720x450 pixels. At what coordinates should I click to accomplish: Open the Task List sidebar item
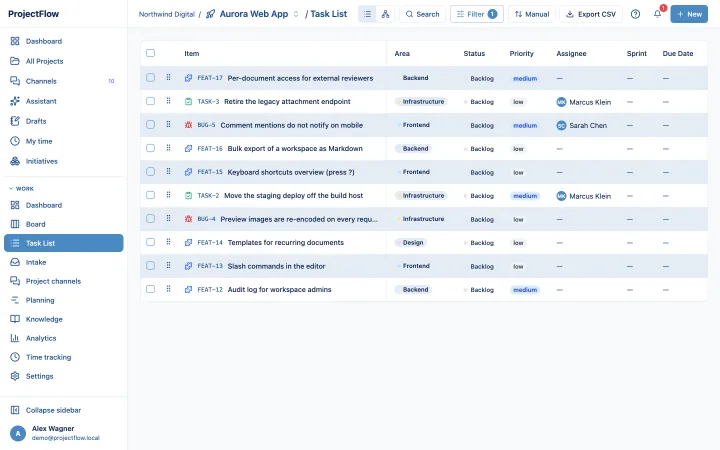pos(63,243)
